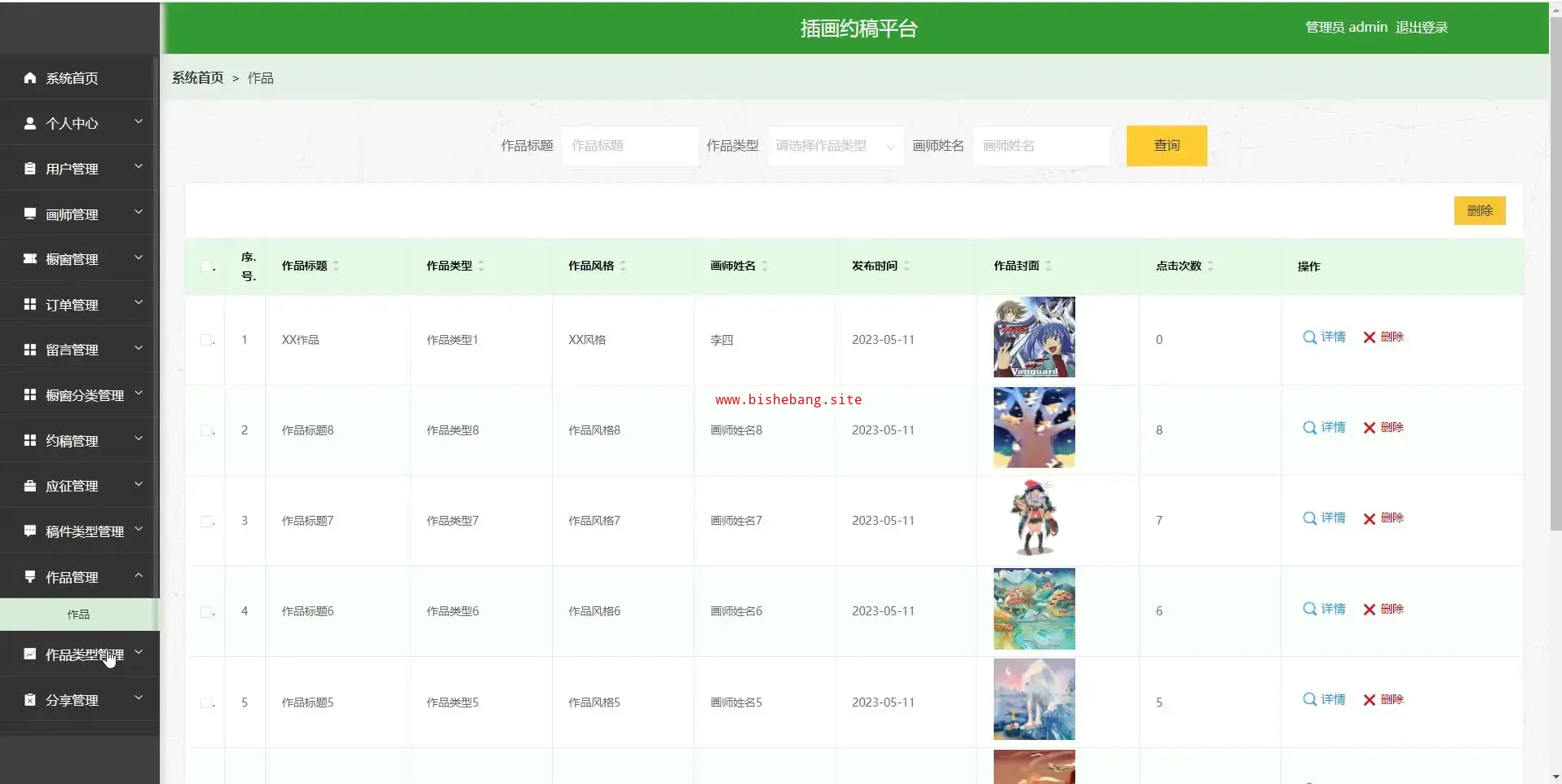The width and height of the screenshot is (1562, 784).
Task: Expand the 留言管理 menu chevron
Action: coord(139,349)
